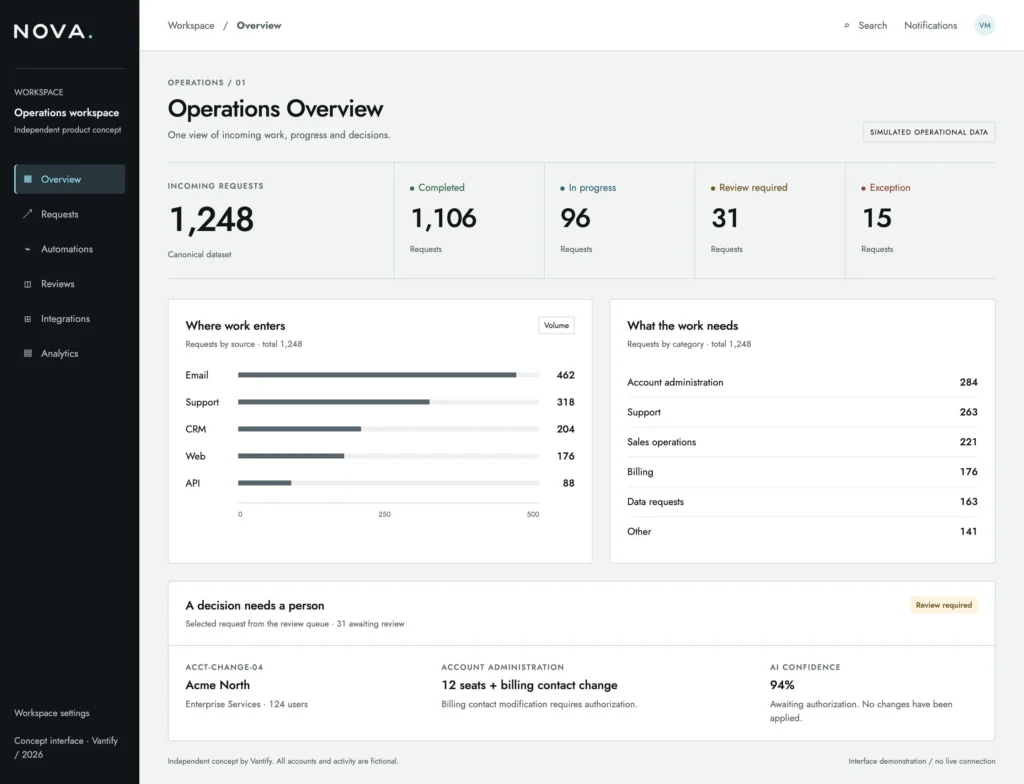The image size is (1024, 784).
Task: Click the Simulated Operational Data badge
Action: [x=929, y=132]
